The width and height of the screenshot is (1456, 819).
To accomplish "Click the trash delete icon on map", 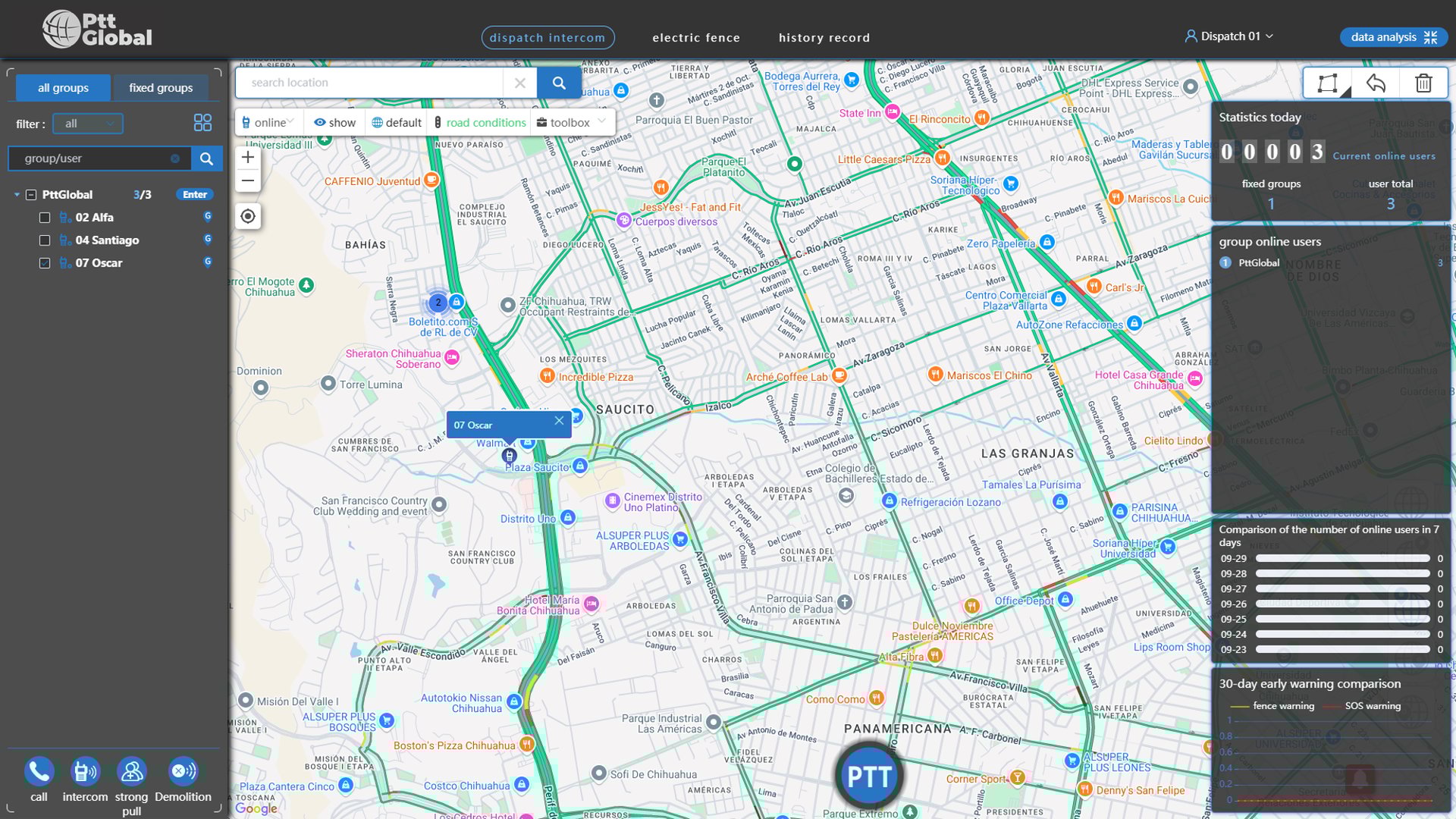I will (x=1423, y=83).
